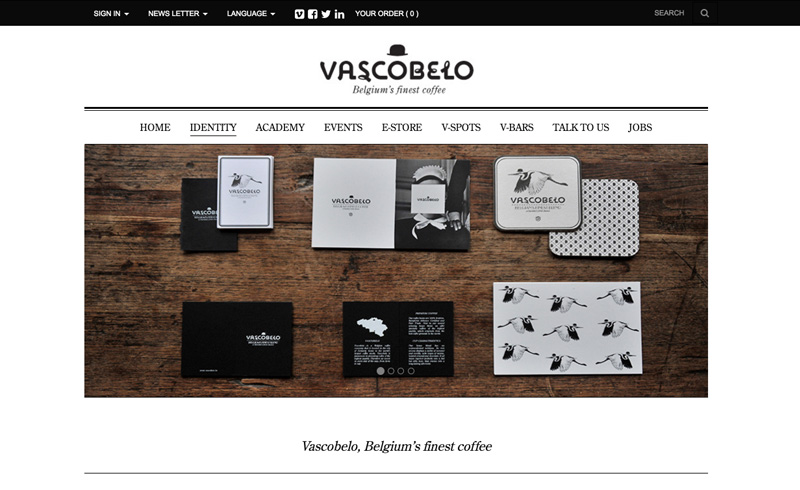Viewport: 800px width, 490px height.
Task: Select the third slideshow dot
Action: [401, 371]
